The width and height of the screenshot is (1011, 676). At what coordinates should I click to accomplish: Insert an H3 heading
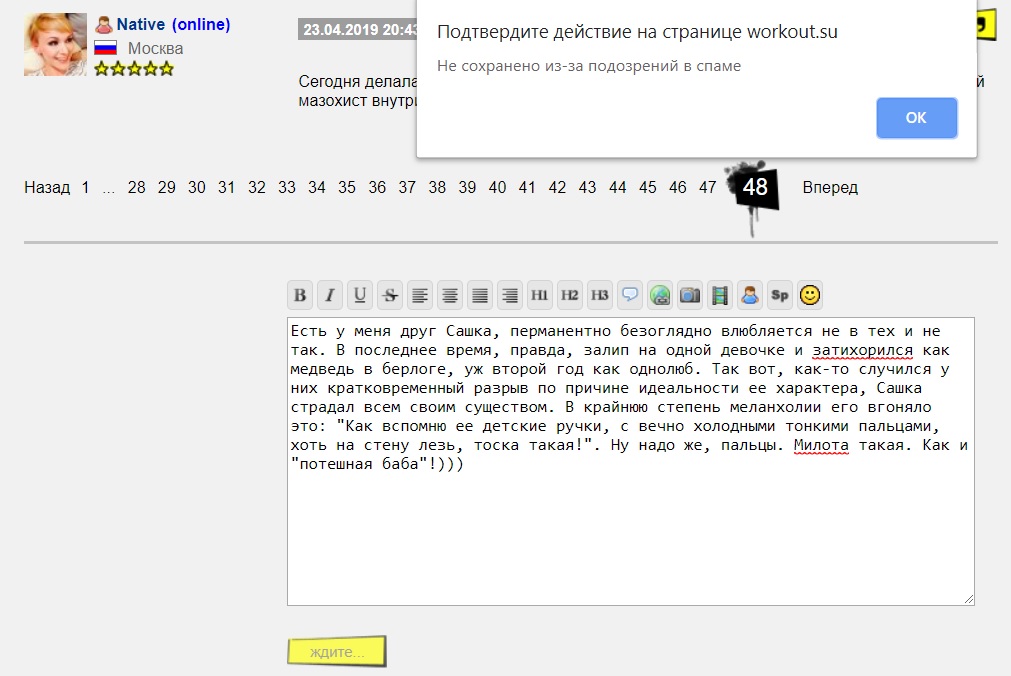coord(600,295)
